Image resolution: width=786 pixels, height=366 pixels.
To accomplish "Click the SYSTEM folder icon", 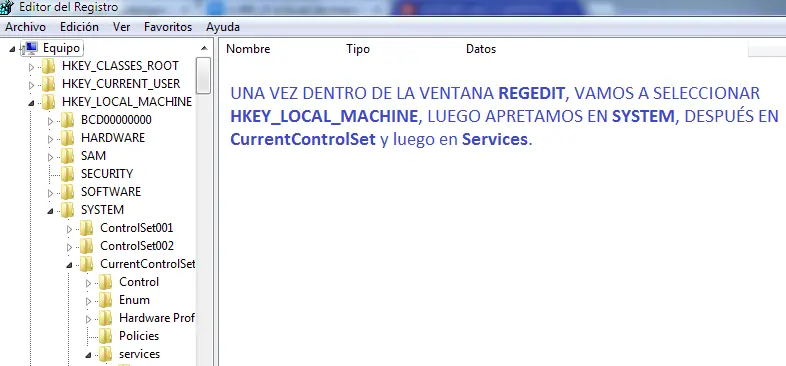I will pyautogui.click(x=68, y=210).
